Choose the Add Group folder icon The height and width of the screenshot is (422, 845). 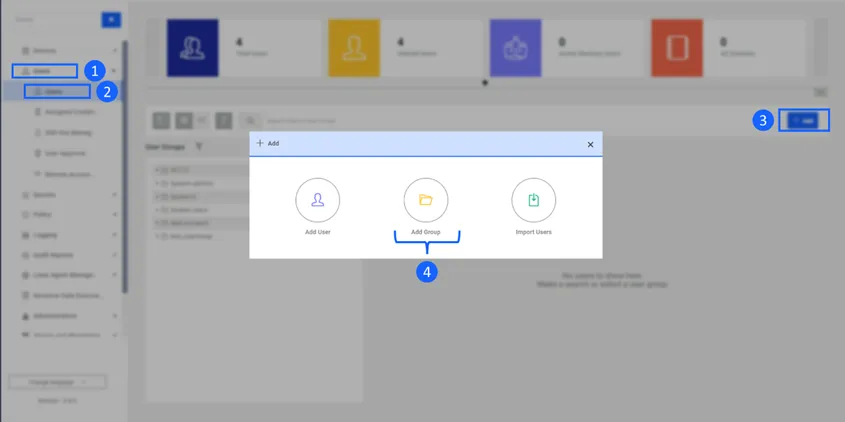click(x=426, y=200)
